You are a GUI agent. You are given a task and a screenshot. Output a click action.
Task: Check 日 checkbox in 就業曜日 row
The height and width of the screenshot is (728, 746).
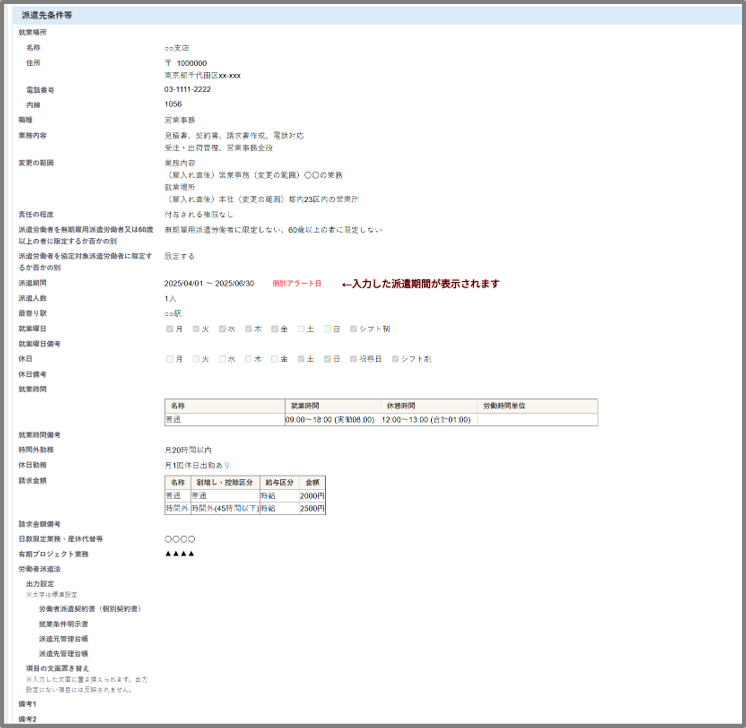coord(327,329)
